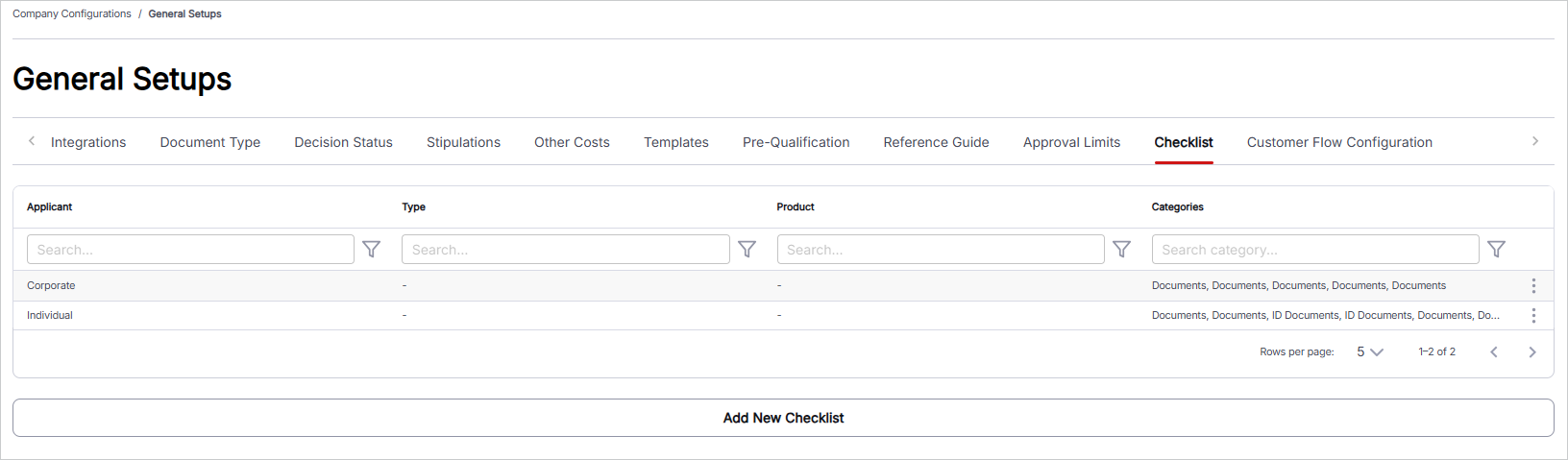The height and width of the screenshot is (460, 1568).
Task: Open the Corporate row three-dot menu
Action: coord(1533,286)
